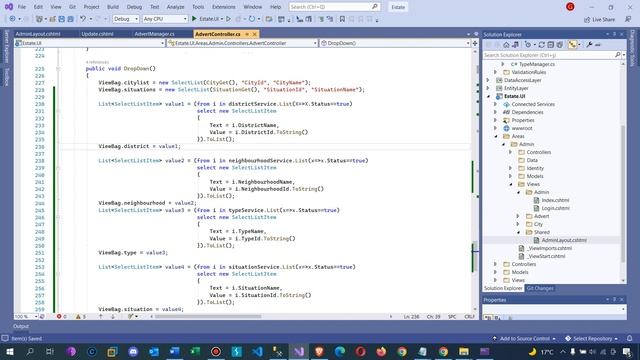The image size is (640, 360).
Task: Click notifications bell in status bar
Action: pos(630,338)
